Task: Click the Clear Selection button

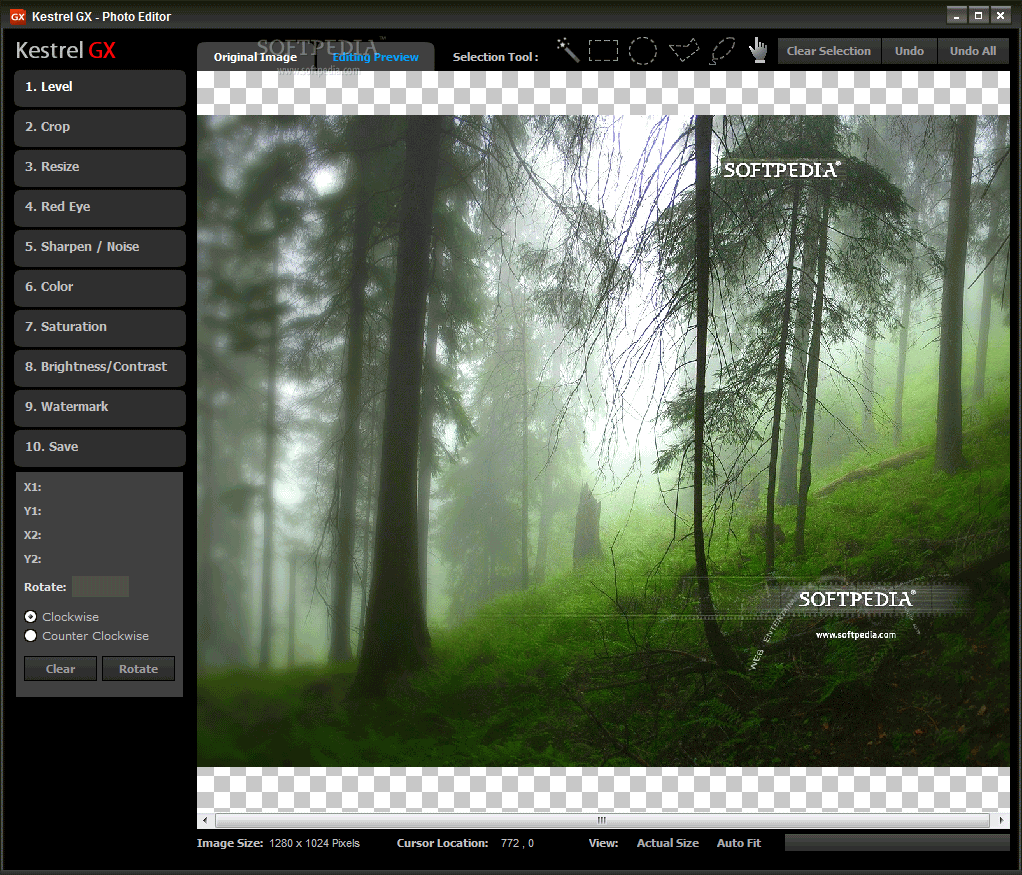Action: 828,51
